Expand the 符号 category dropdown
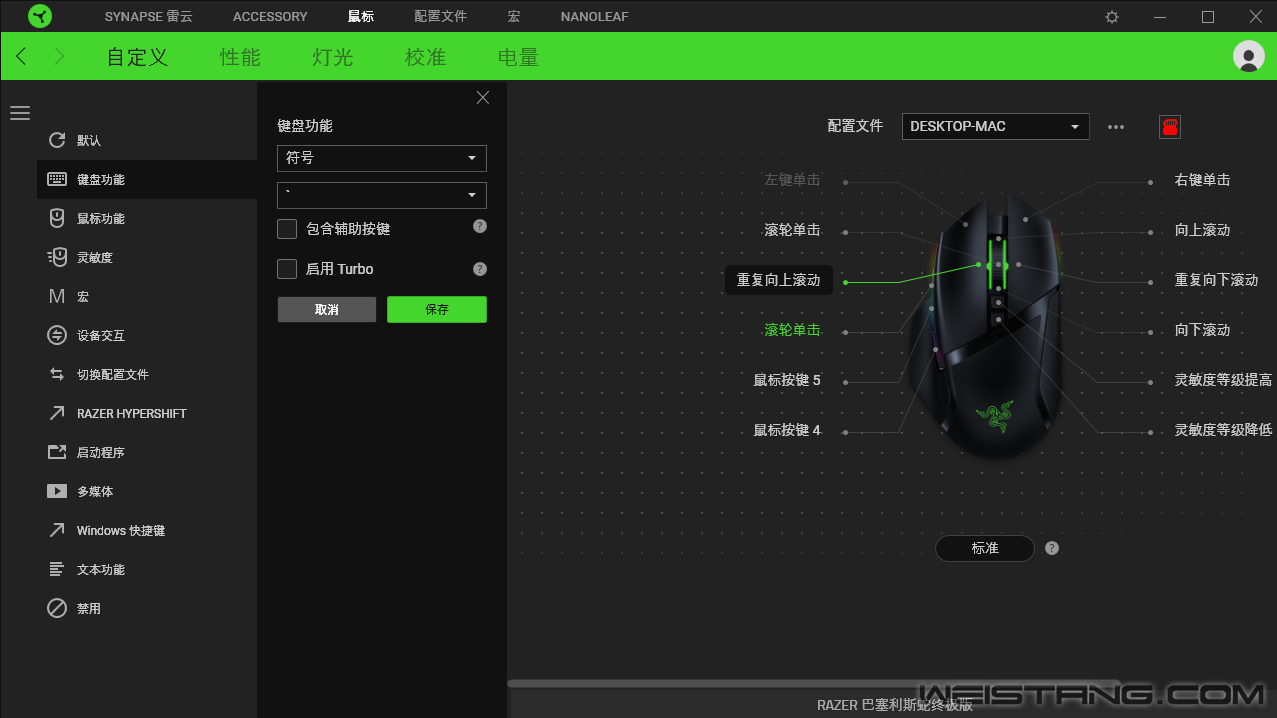1277x718 pixels. pyautogui.click(x=381, y=158)
